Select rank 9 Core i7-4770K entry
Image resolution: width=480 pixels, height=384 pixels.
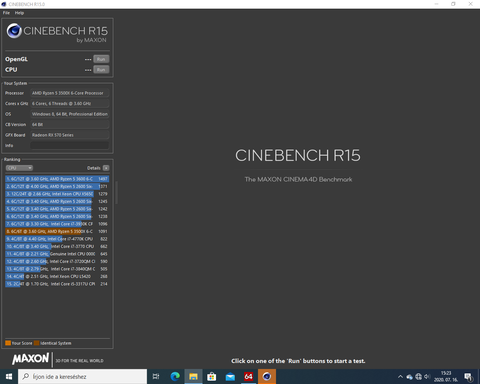coord(57,239)
